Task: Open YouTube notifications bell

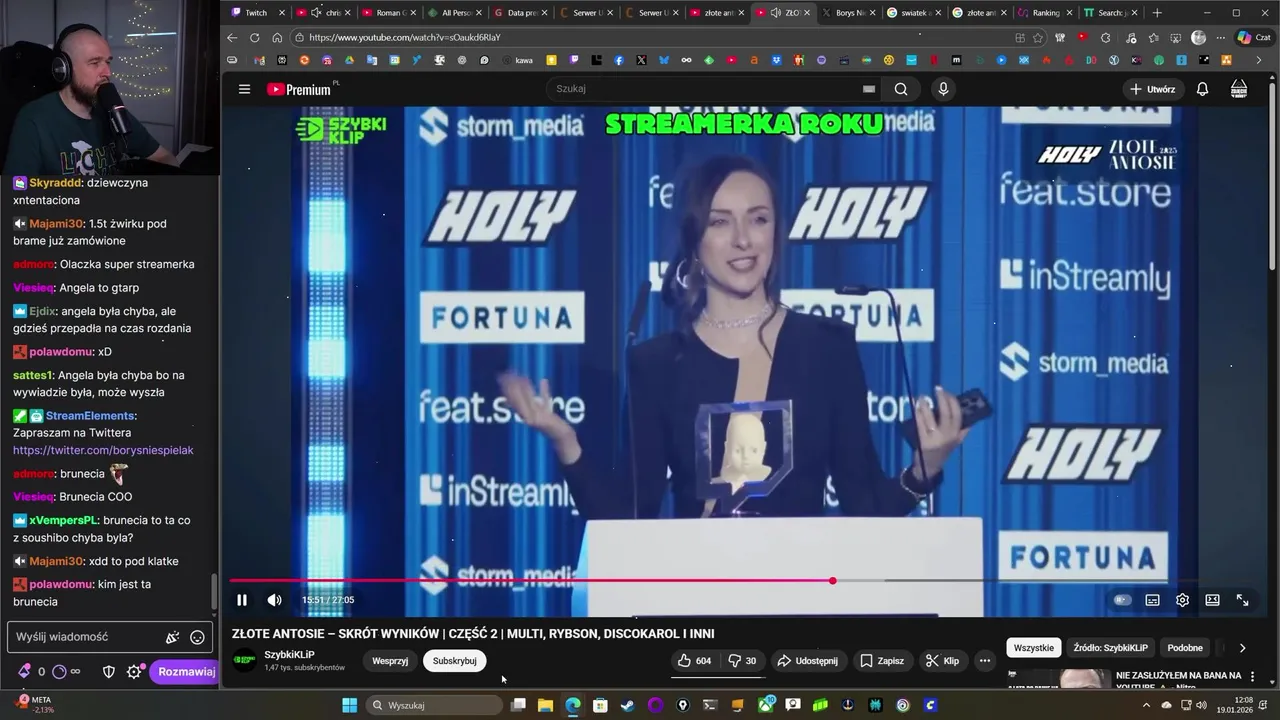Action: (x=1202, y=89)
